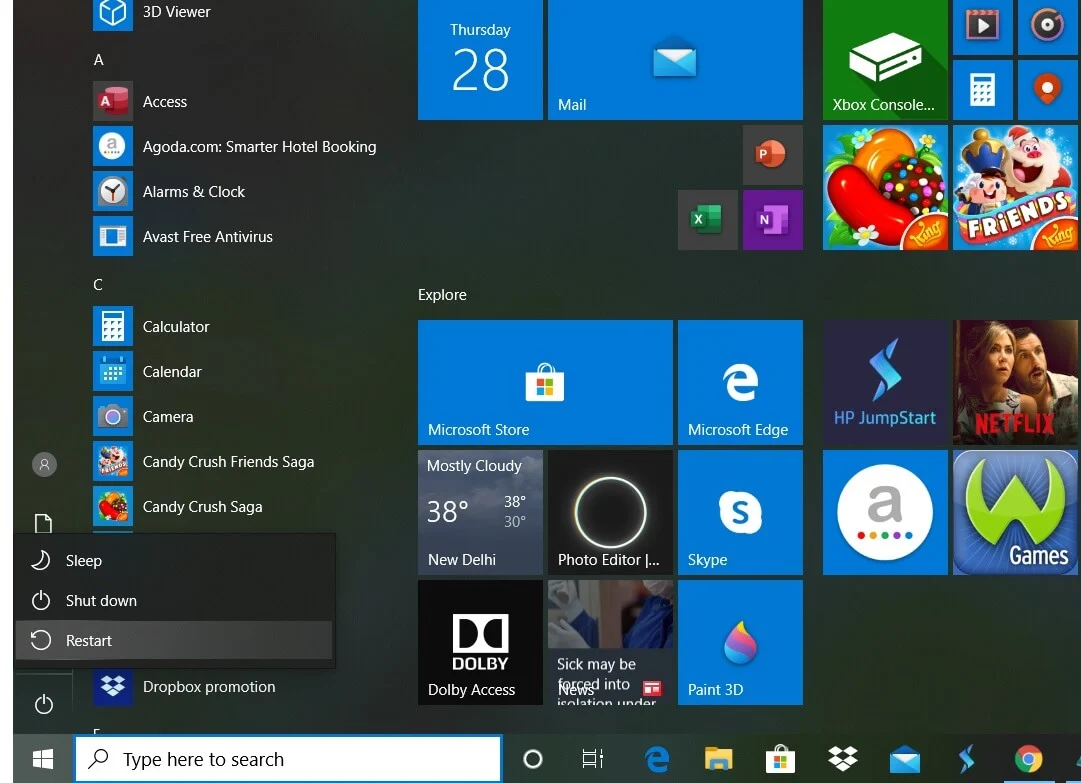Open the Netflix tile
The height and width of the screenshot is (783, 1081).
(x=1015, y=382)
